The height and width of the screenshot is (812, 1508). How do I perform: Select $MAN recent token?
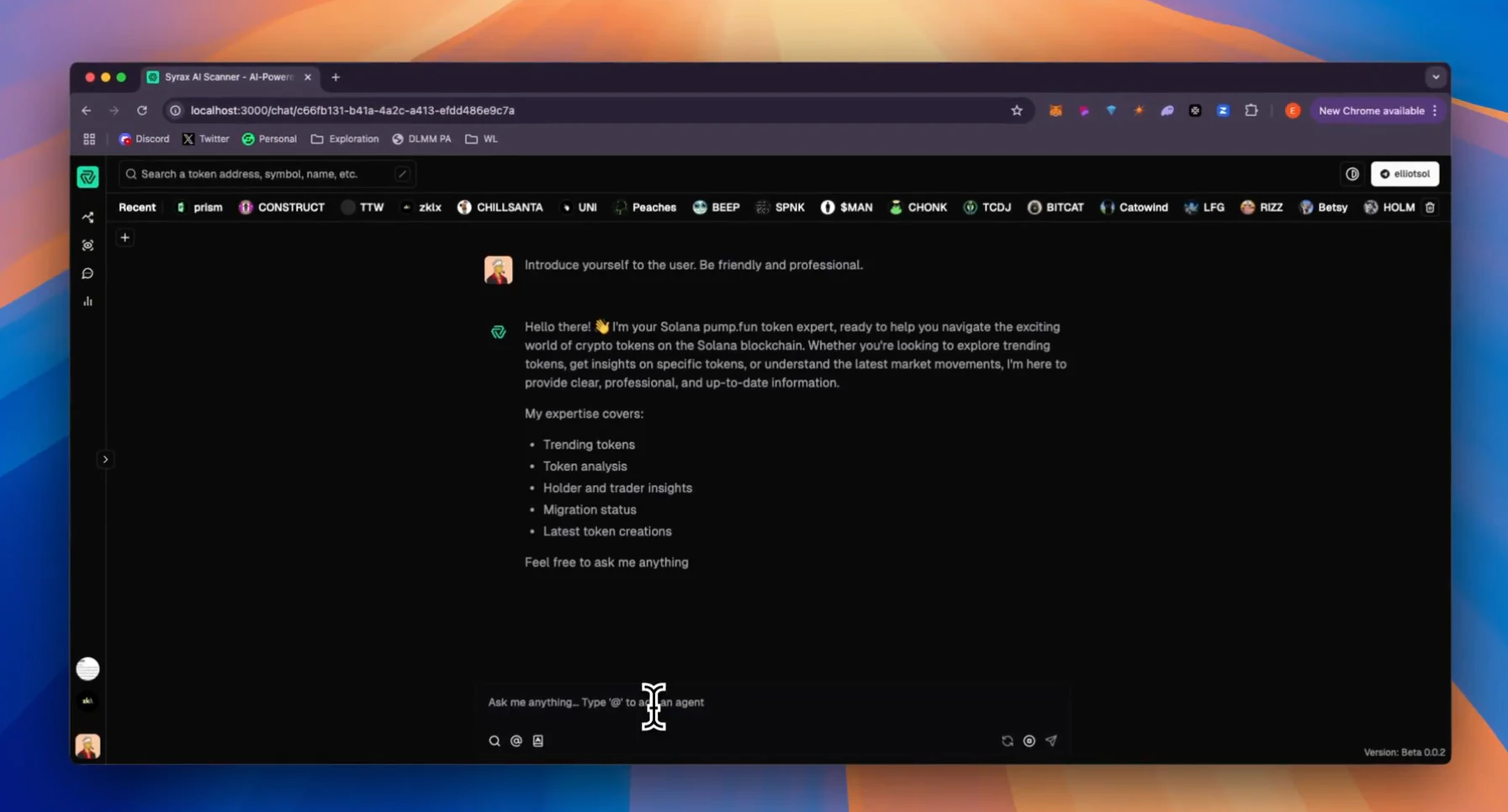click(x=847, y=207)
